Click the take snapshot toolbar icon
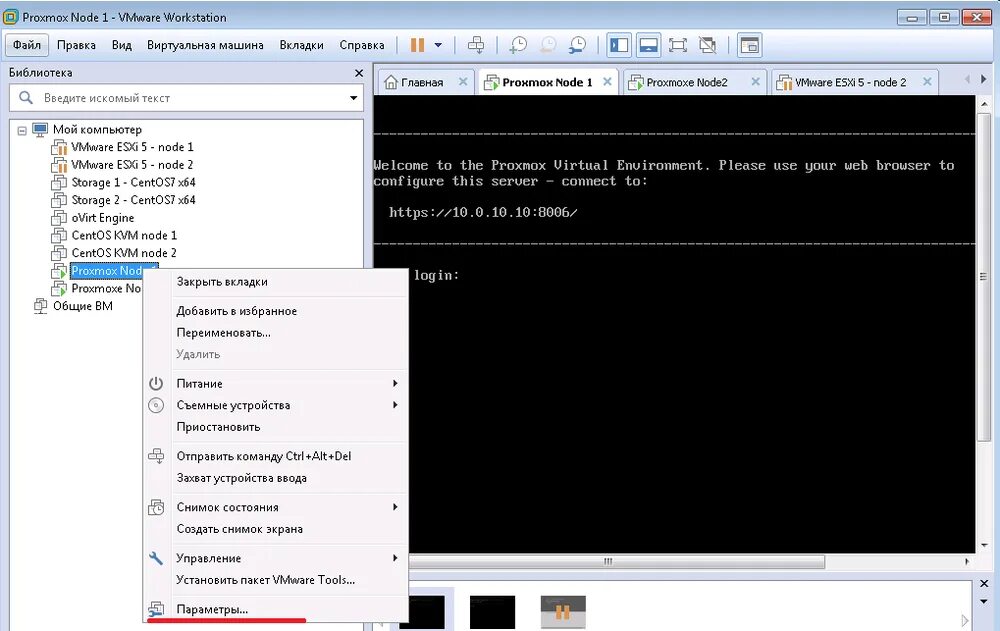This screenshot has height=631, width=1000. click(518, 45)
